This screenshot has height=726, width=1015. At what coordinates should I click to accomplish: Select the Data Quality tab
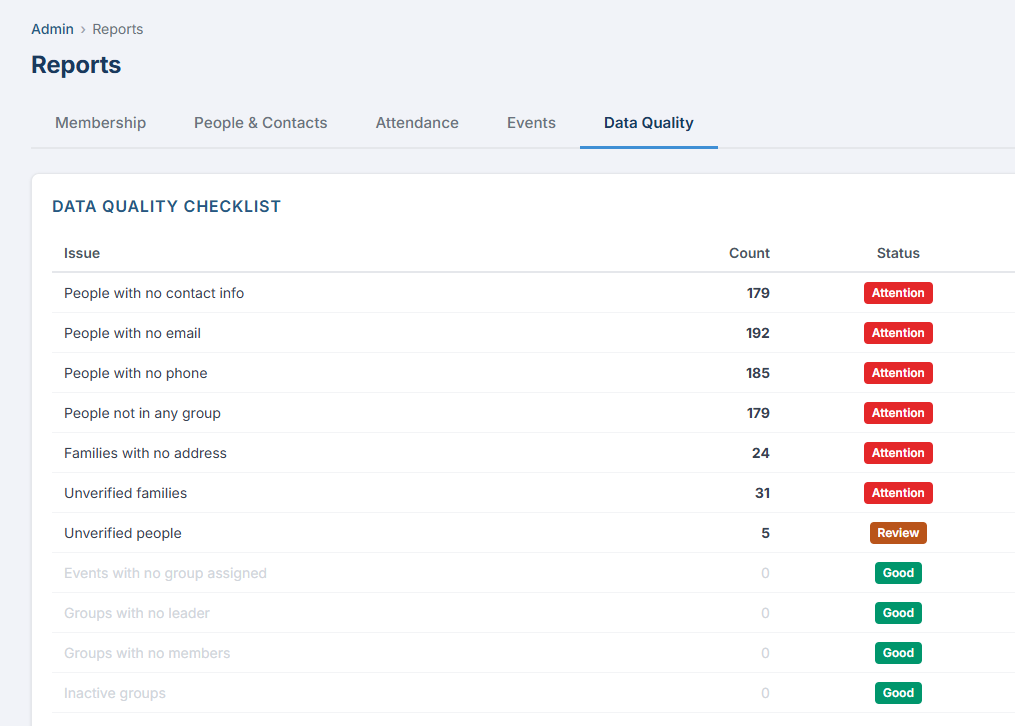click(x=648, y=122)
